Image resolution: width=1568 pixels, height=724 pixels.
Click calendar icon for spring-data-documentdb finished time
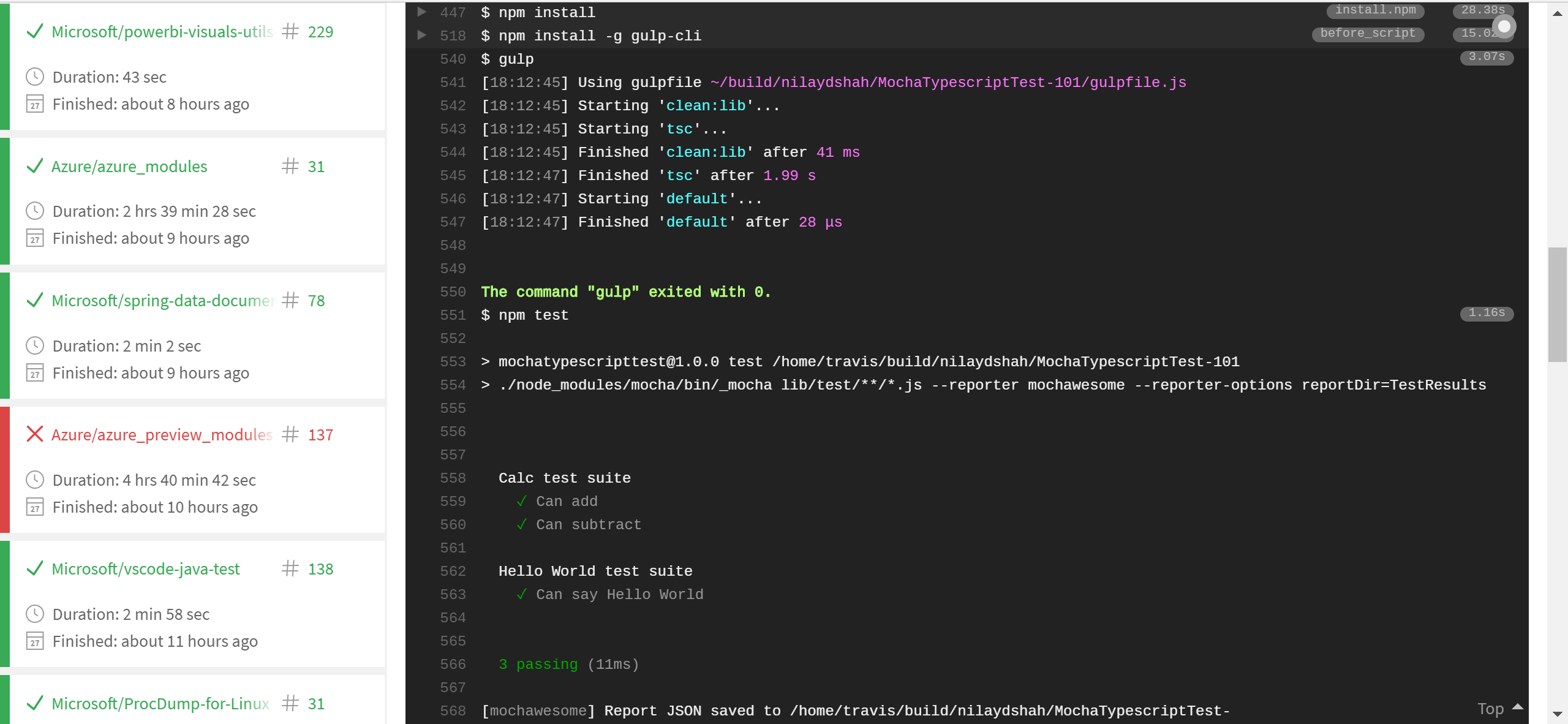point(35,373)
